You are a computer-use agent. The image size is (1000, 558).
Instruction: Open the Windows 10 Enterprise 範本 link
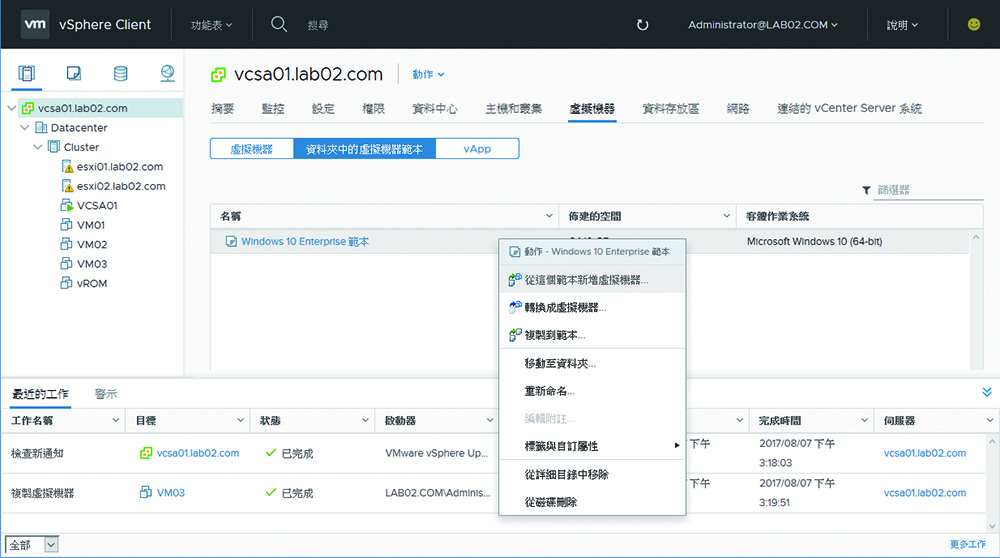pyautogui.click(x=305, y=242)
